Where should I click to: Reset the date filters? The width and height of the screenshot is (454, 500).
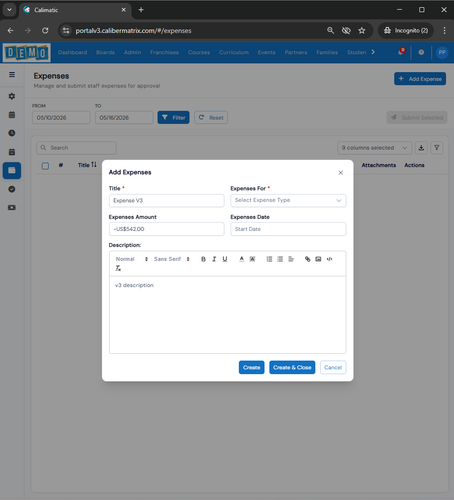click(211, 117)
